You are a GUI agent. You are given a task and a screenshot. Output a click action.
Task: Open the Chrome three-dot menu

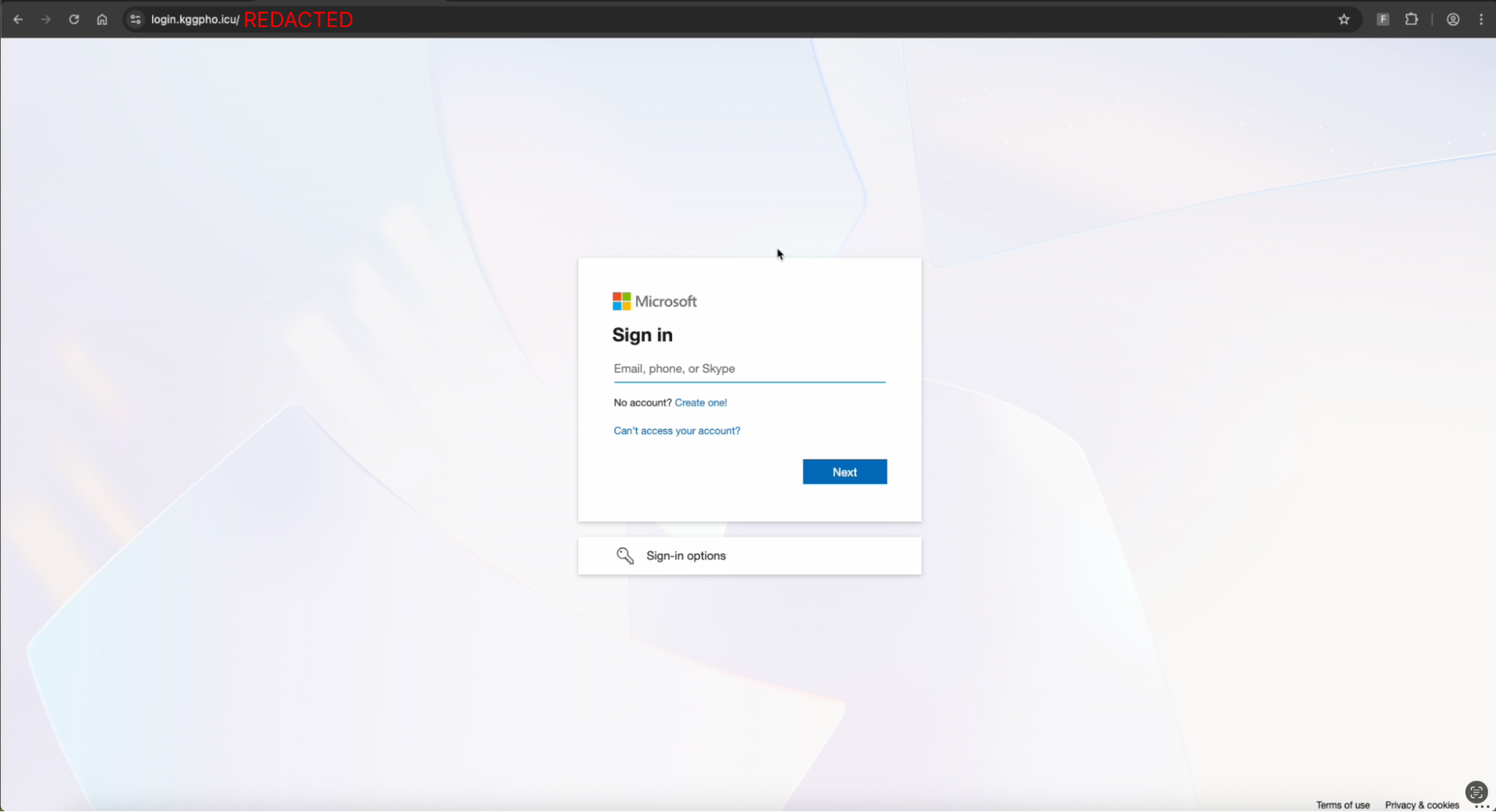pos(1481,19)
